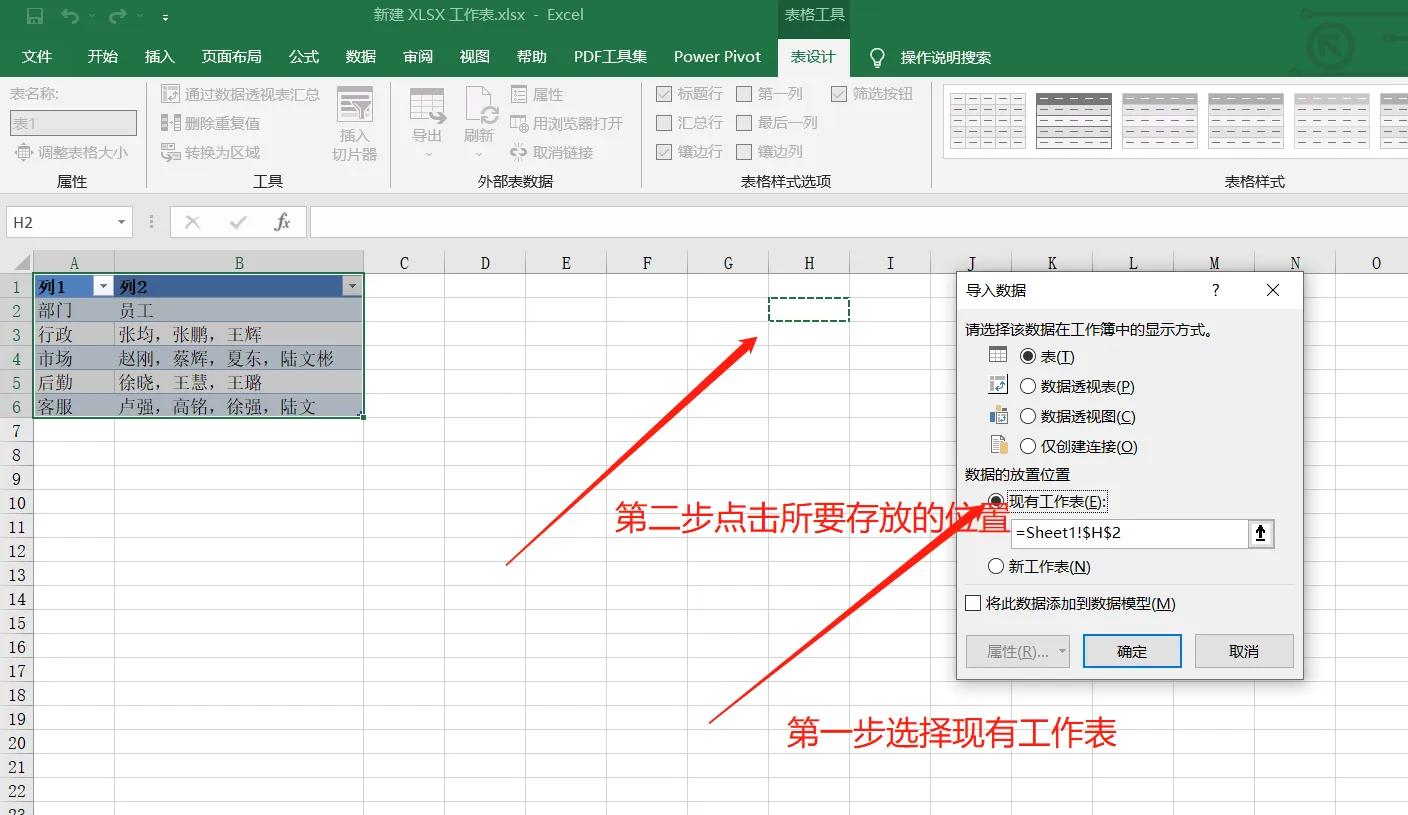The height and width of the screenshot is (815, 1408).
Task: Click the Save icon in quick access toolbar
Action: tap(34, 15)
